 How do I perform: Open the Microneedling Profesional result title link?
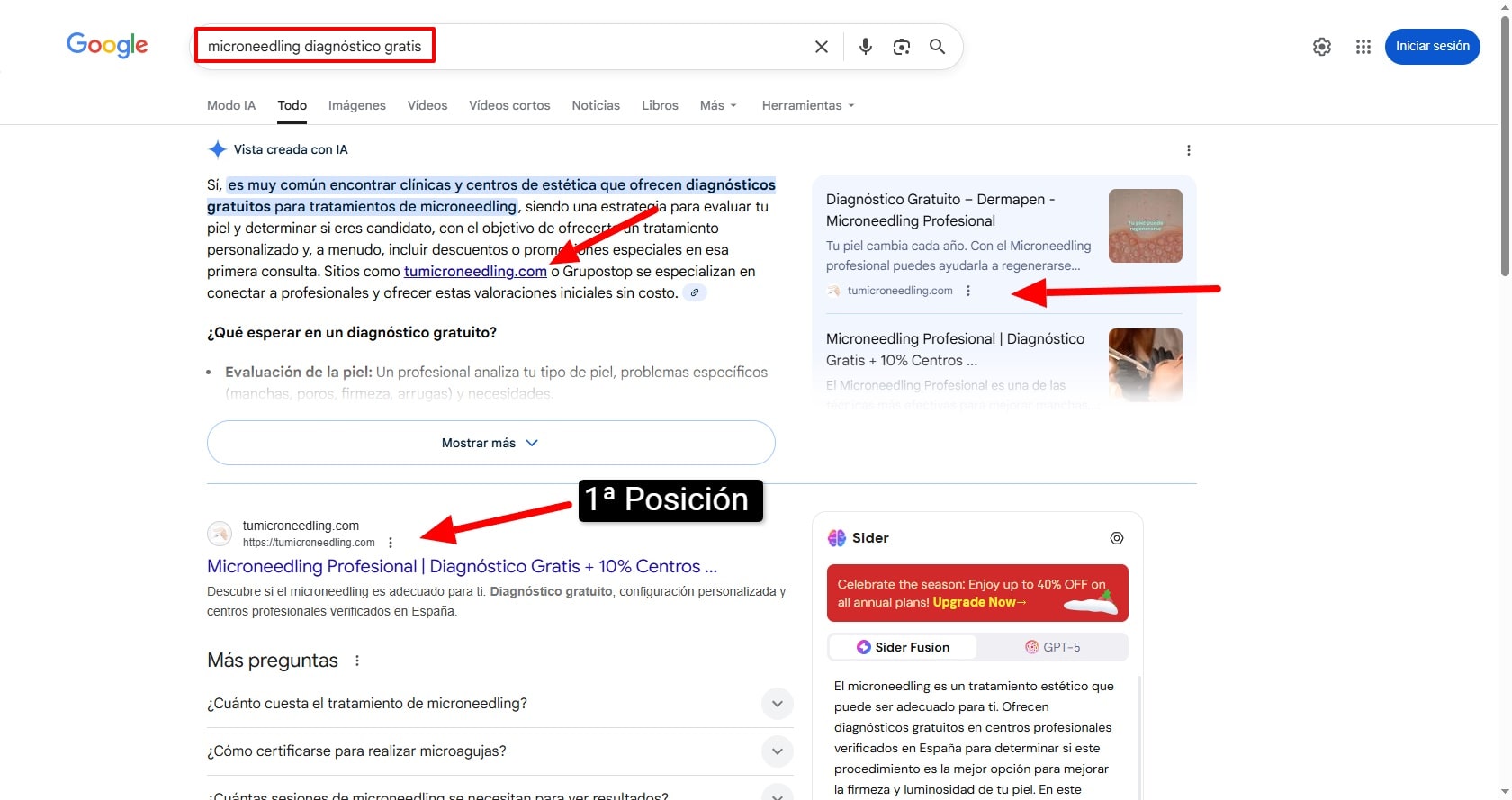pyautogui.click(x=462, y=566)
